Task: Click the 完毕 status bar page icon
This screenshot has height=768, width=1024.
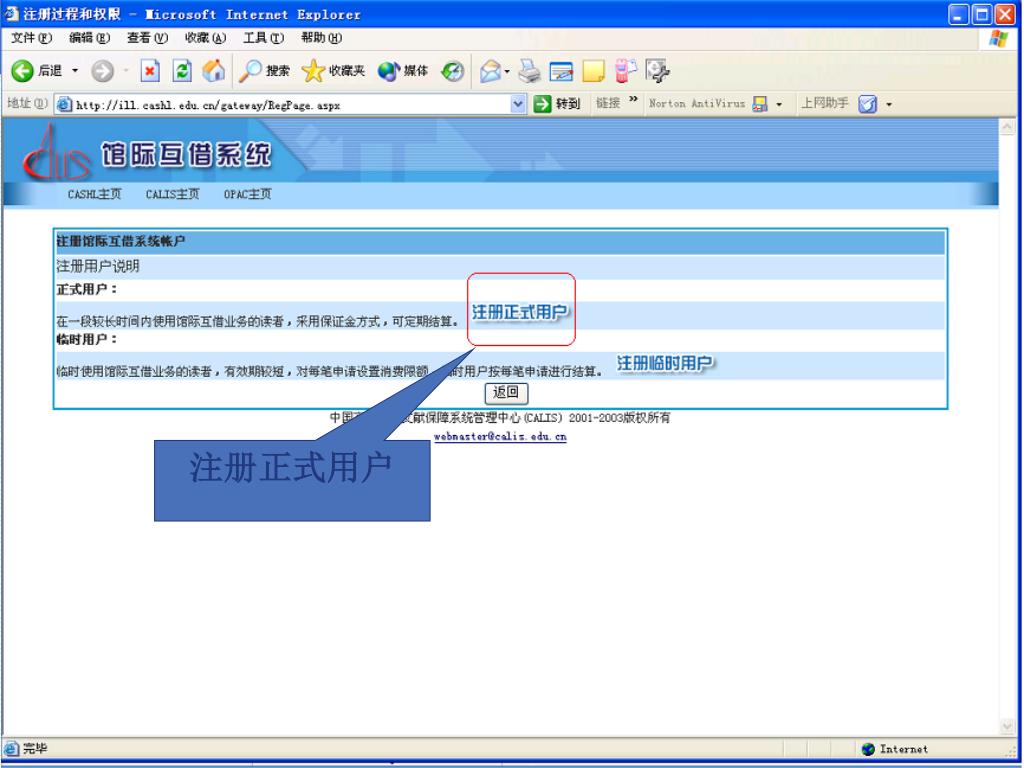Action: tap(12, 748)
